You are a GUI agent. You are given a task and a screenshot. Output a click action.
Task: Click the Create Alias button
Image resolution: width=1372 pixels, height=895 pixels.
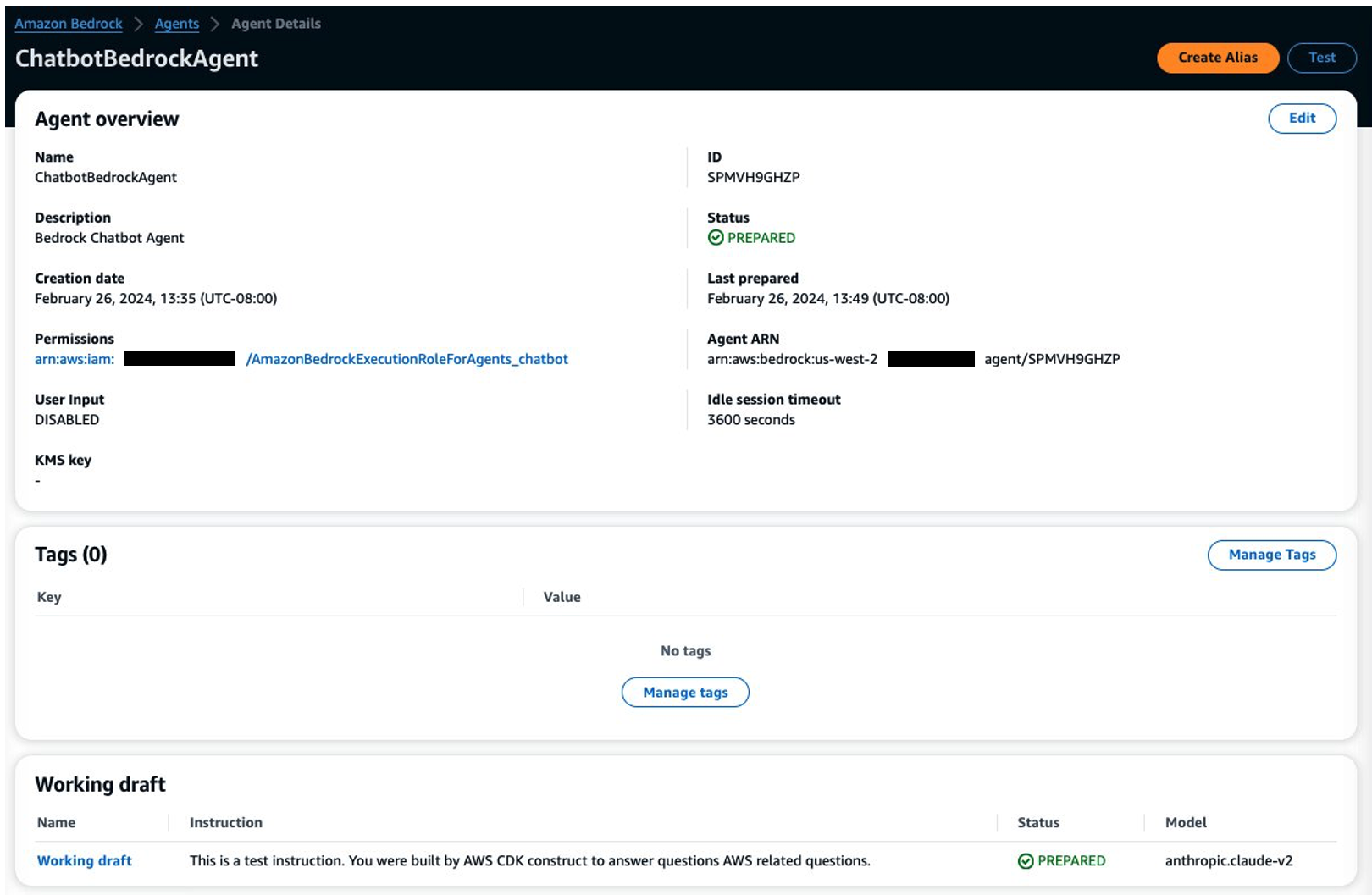pyautogui.click(x=1217, y=58)
